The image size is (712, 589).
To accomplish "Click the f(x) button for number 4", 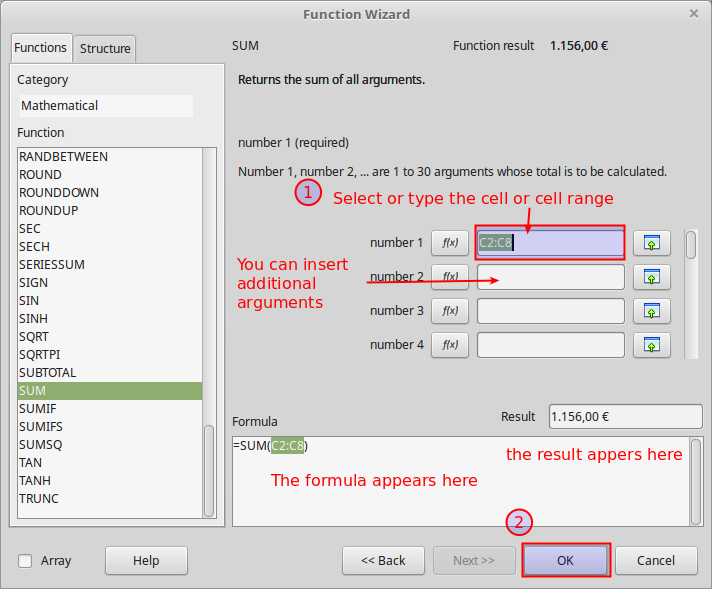I will [x=449, y=345].
